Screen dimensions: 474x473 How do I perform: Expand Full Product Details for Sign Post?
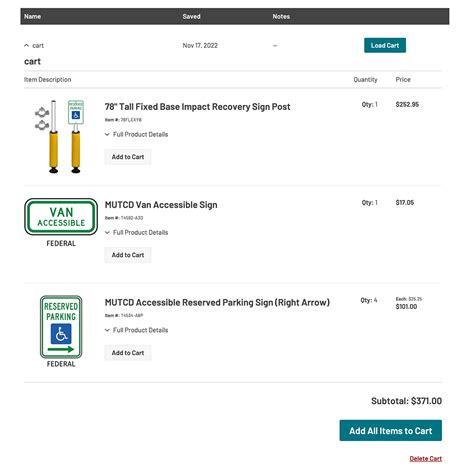click(x=136, y=134)
